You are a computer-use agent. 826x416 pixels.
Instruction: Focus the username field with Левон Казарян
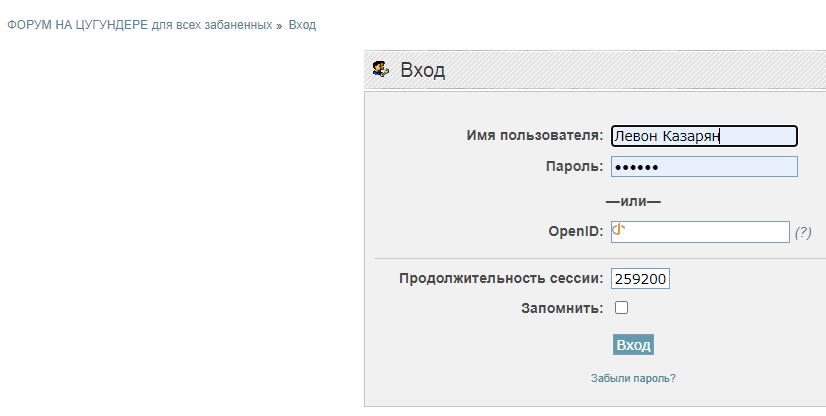pyautogui.click(x=704, y=136)
